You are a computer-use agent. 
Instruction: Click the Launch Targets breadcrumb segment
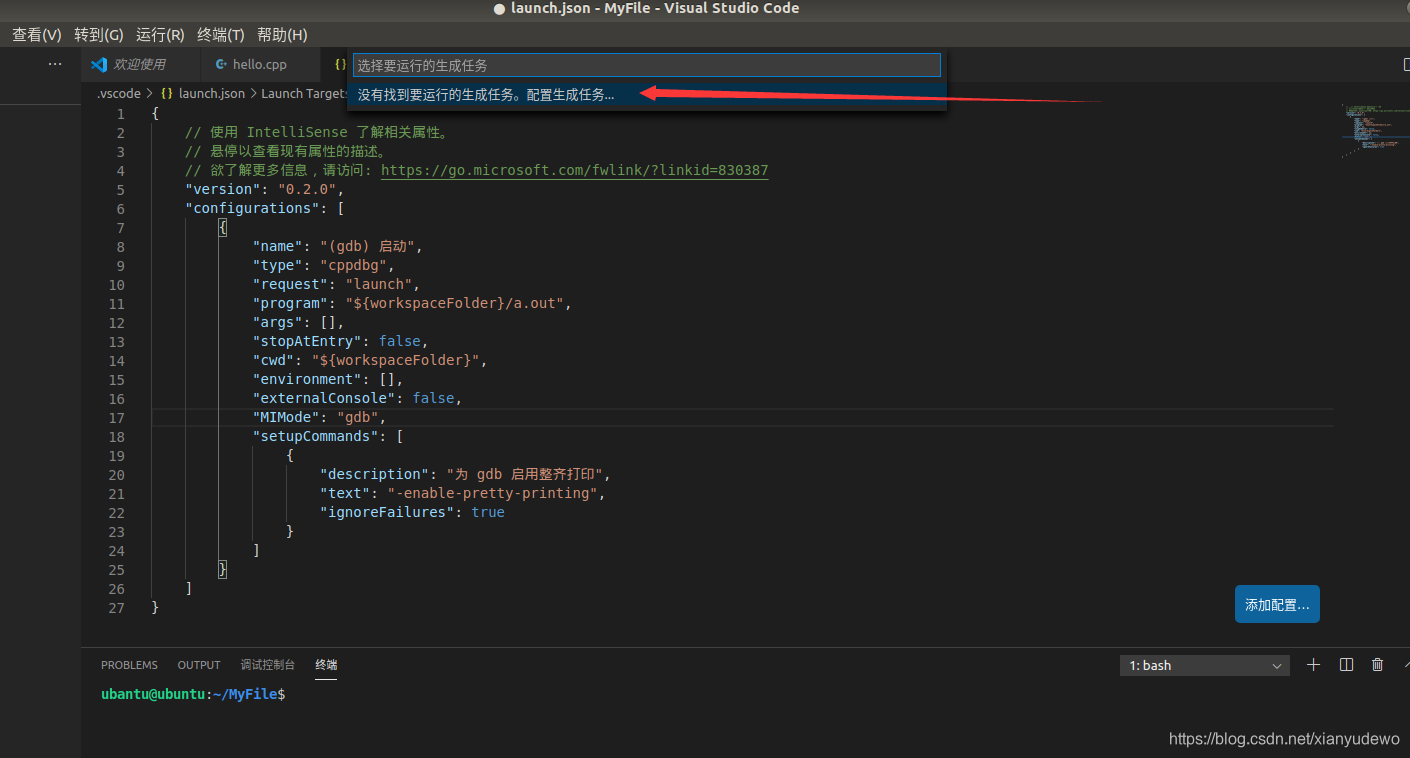[x=303, y=93]
